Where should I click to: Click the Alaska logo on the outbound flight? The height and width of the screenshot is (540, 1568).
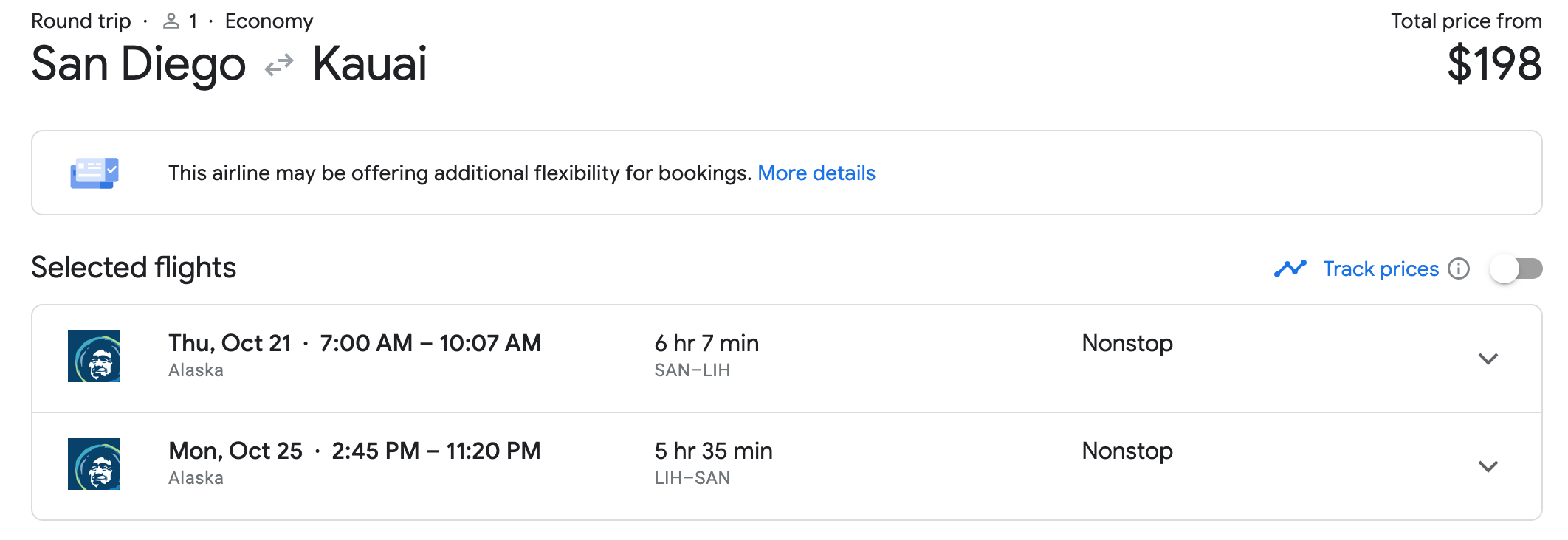point(94,356)
